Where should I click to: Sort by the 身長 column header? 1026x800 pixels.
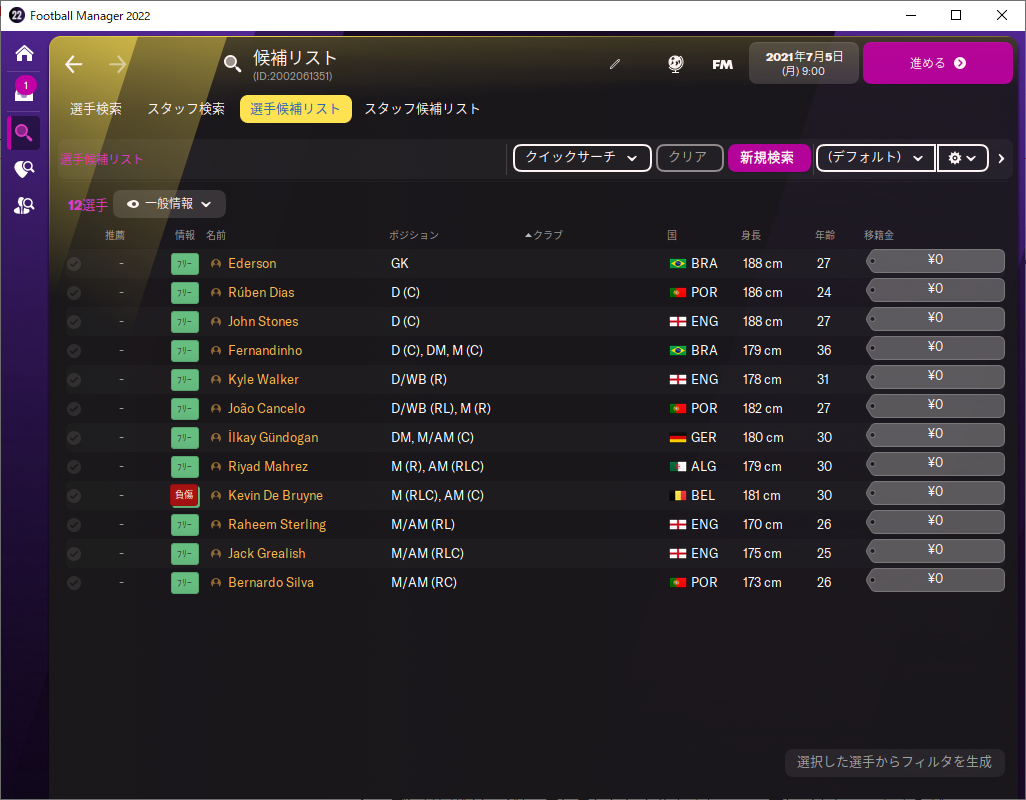coord(751,235)
